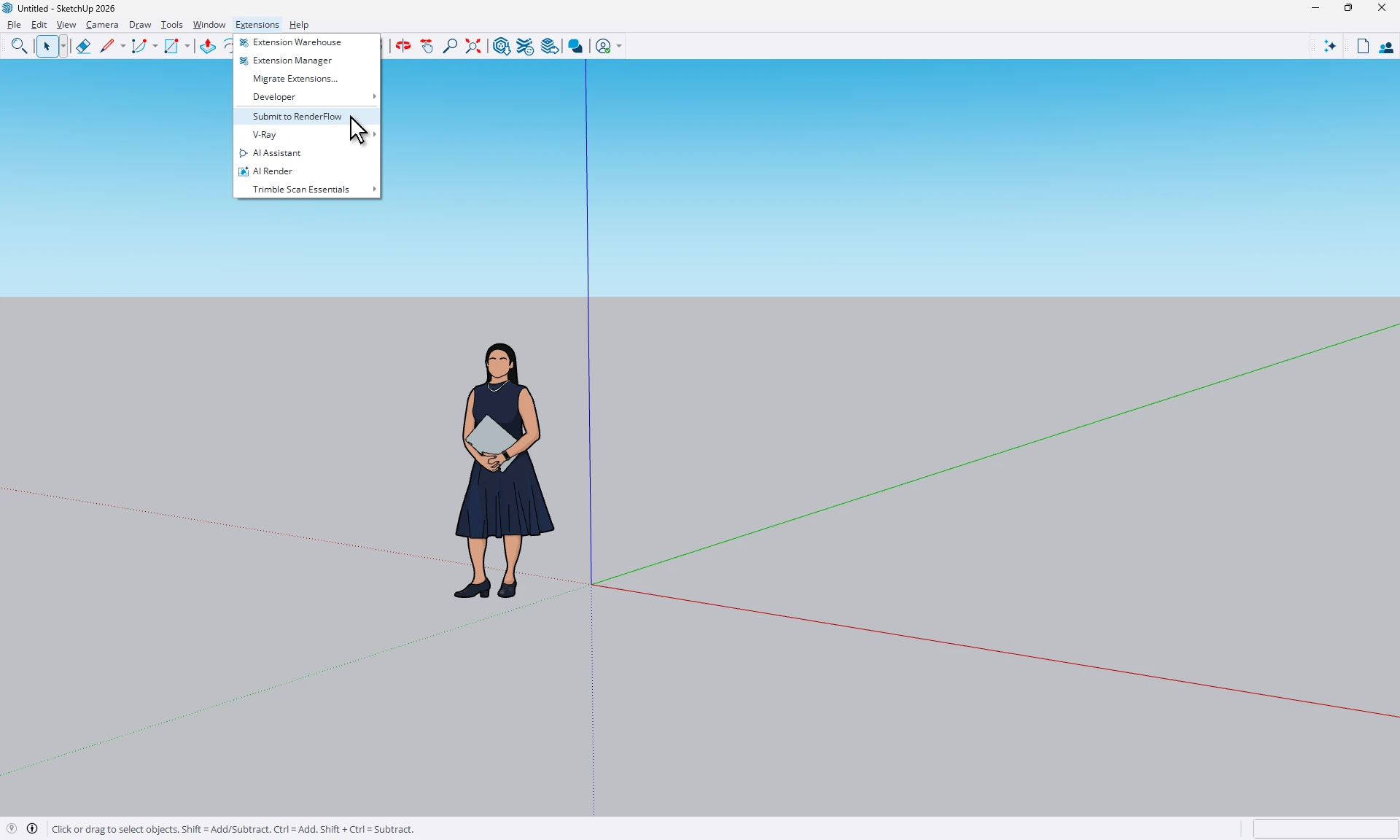Open the blue chat bubbles icon
The height and width of the screenshot is (840, 1400).
click(x=576, y=47)
